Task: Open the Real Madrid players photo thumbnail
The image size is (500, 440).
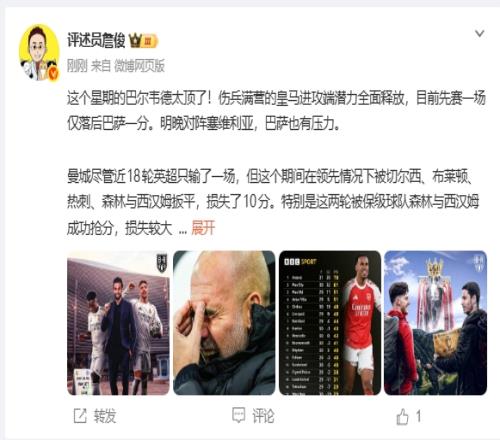Action: click(118, 323)
